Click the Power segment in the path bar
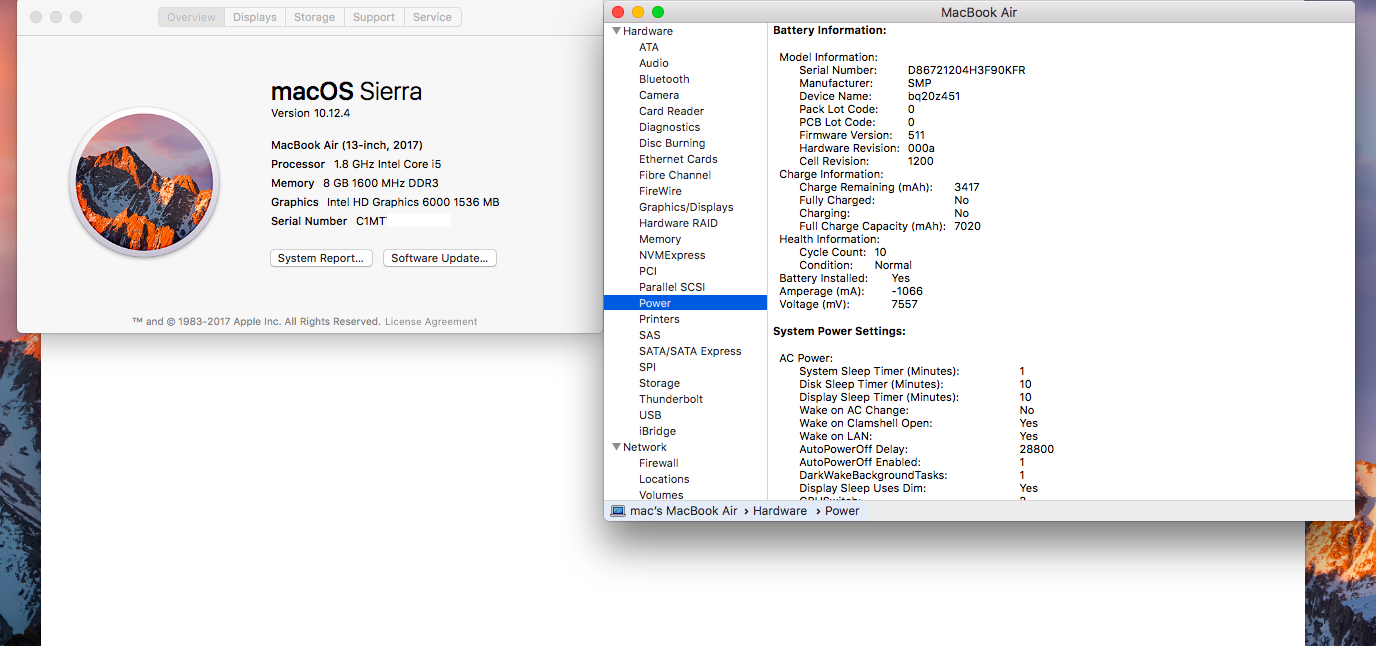The height and width of the screenshot is (646, 1376). 842,511
